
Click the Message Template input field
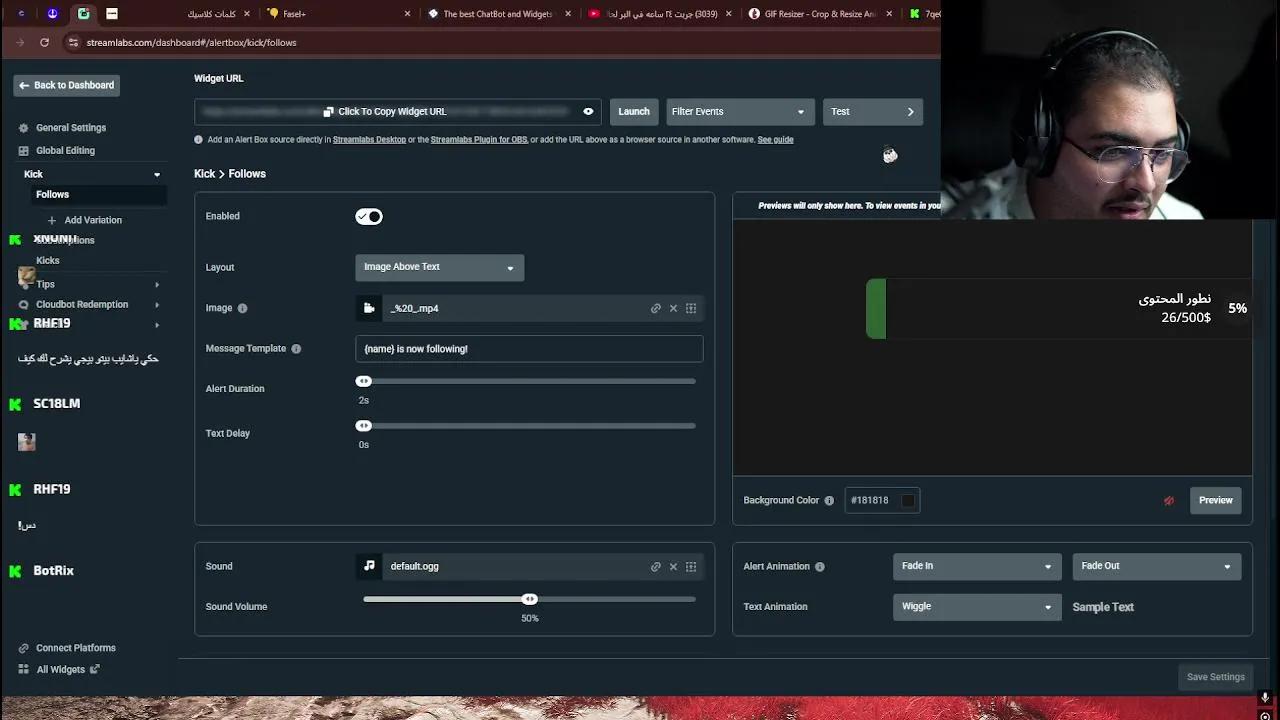click(x=529, y=349)
